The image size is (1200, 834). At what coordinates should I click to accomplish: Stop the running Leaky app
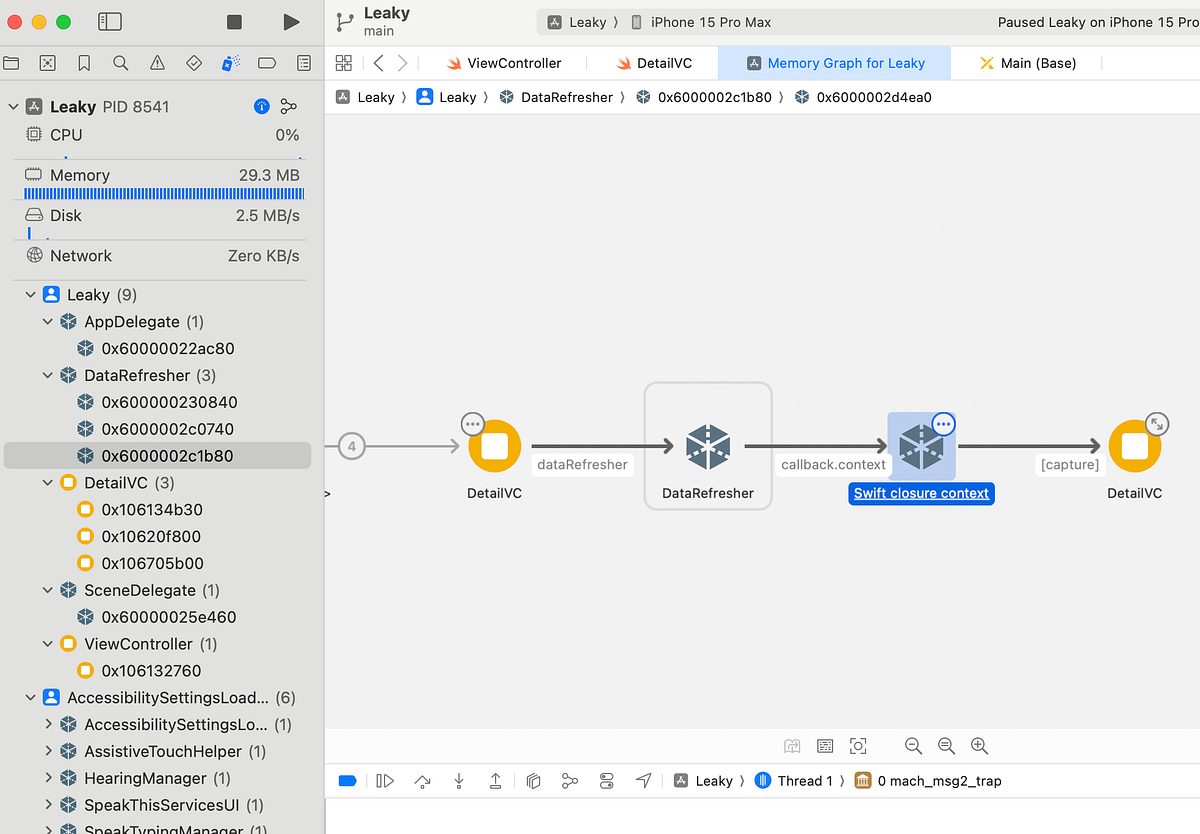pos(233,20)
